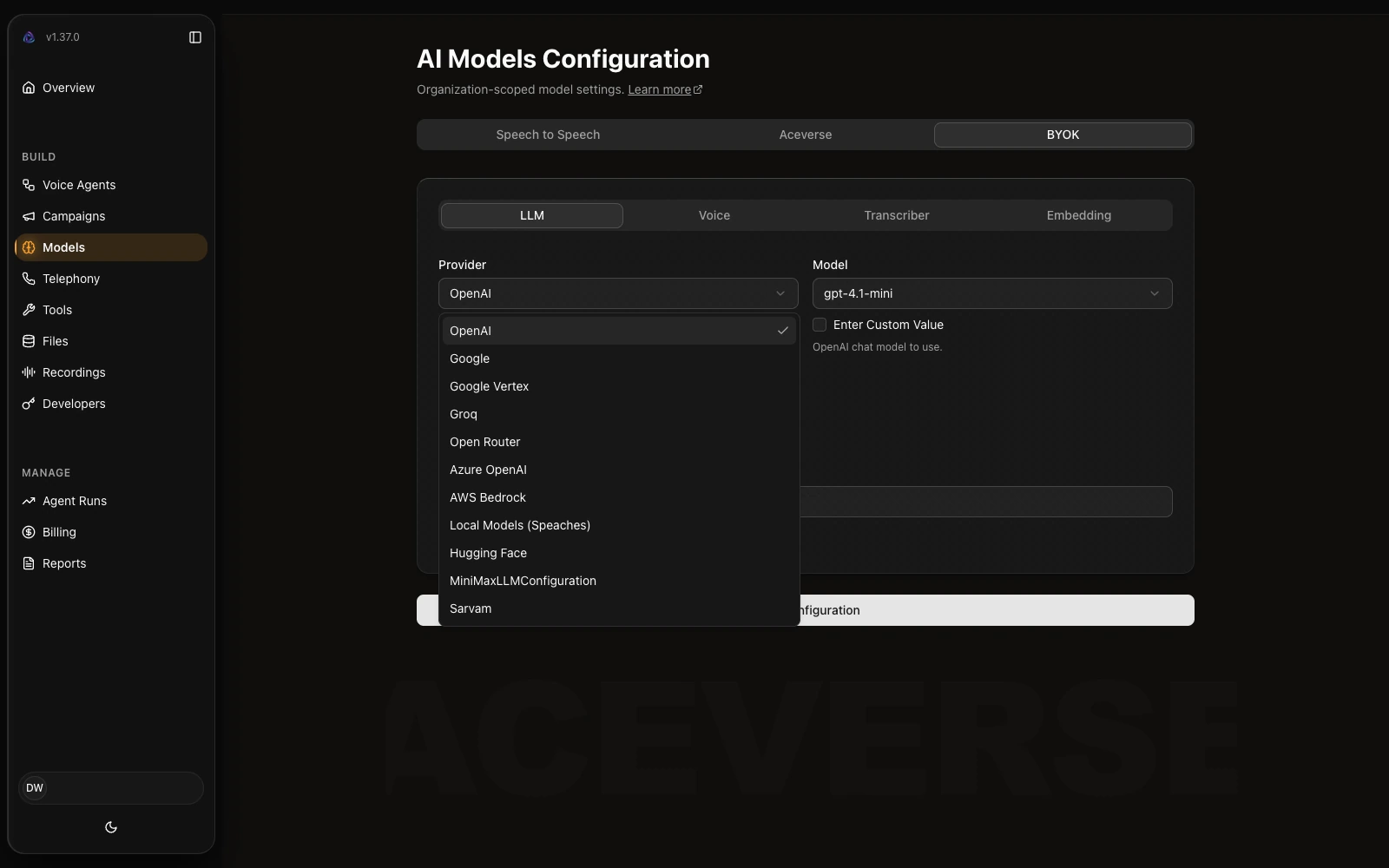Switch to the Voice tab
This screenshot has height=868, width=1389.
(x=714, y=215)
